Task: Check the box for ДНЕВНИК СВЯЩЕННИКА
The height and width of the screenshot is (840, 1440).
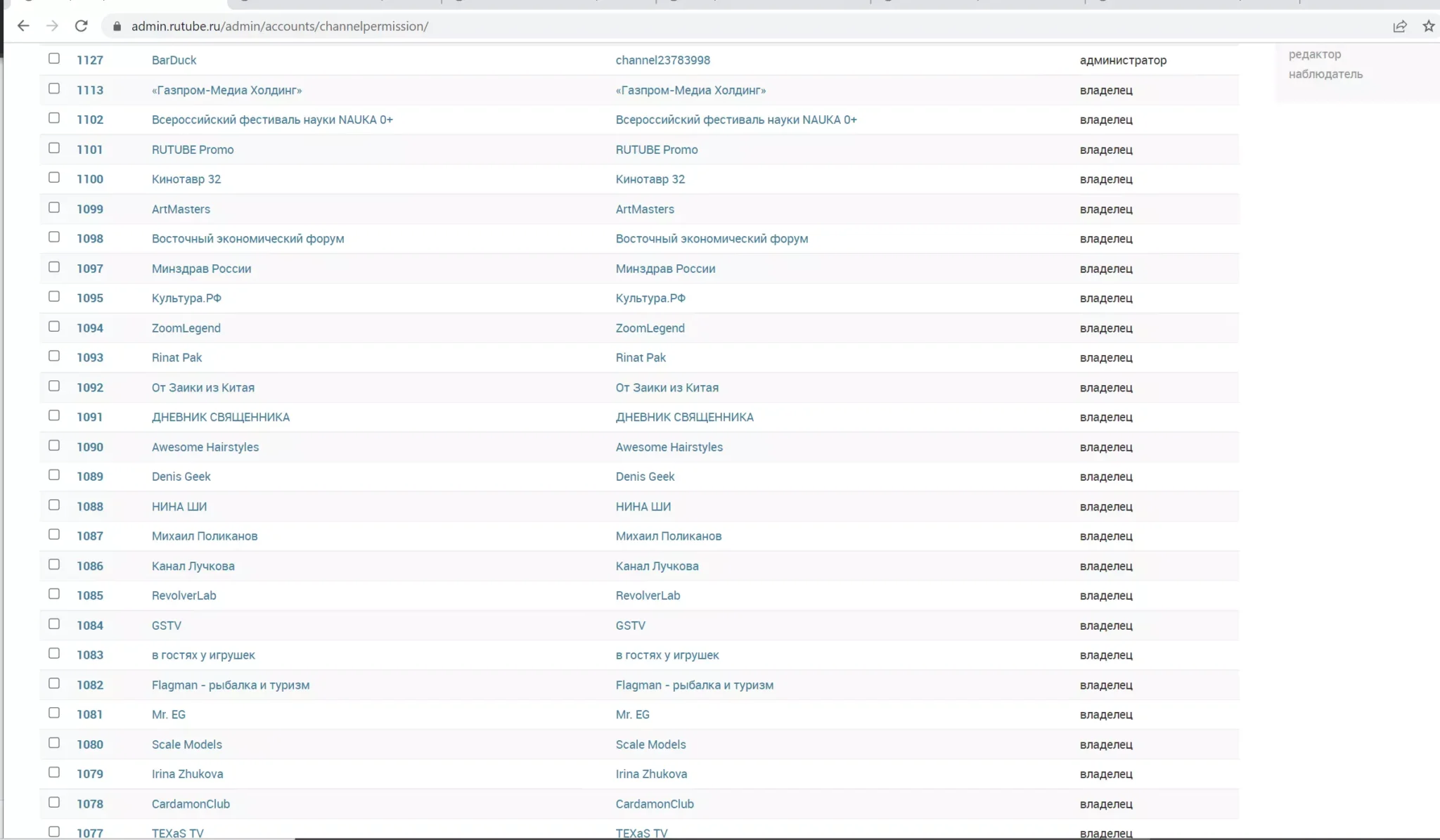Action: click(x=54, y=415)
